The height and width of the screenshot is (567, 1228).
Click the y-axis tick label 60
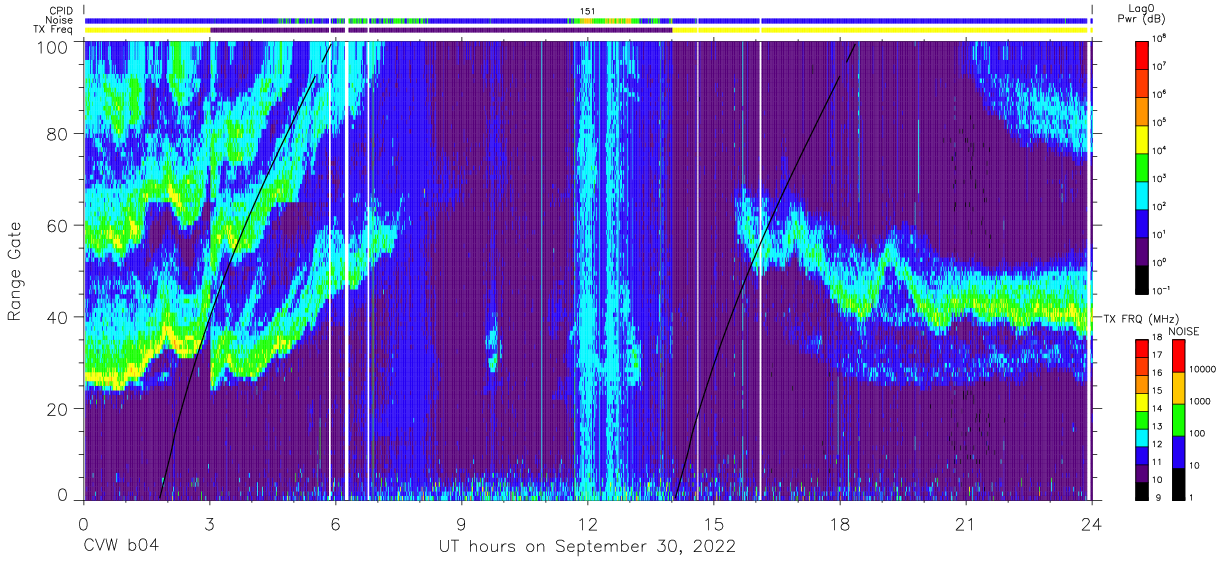(58, 226)
